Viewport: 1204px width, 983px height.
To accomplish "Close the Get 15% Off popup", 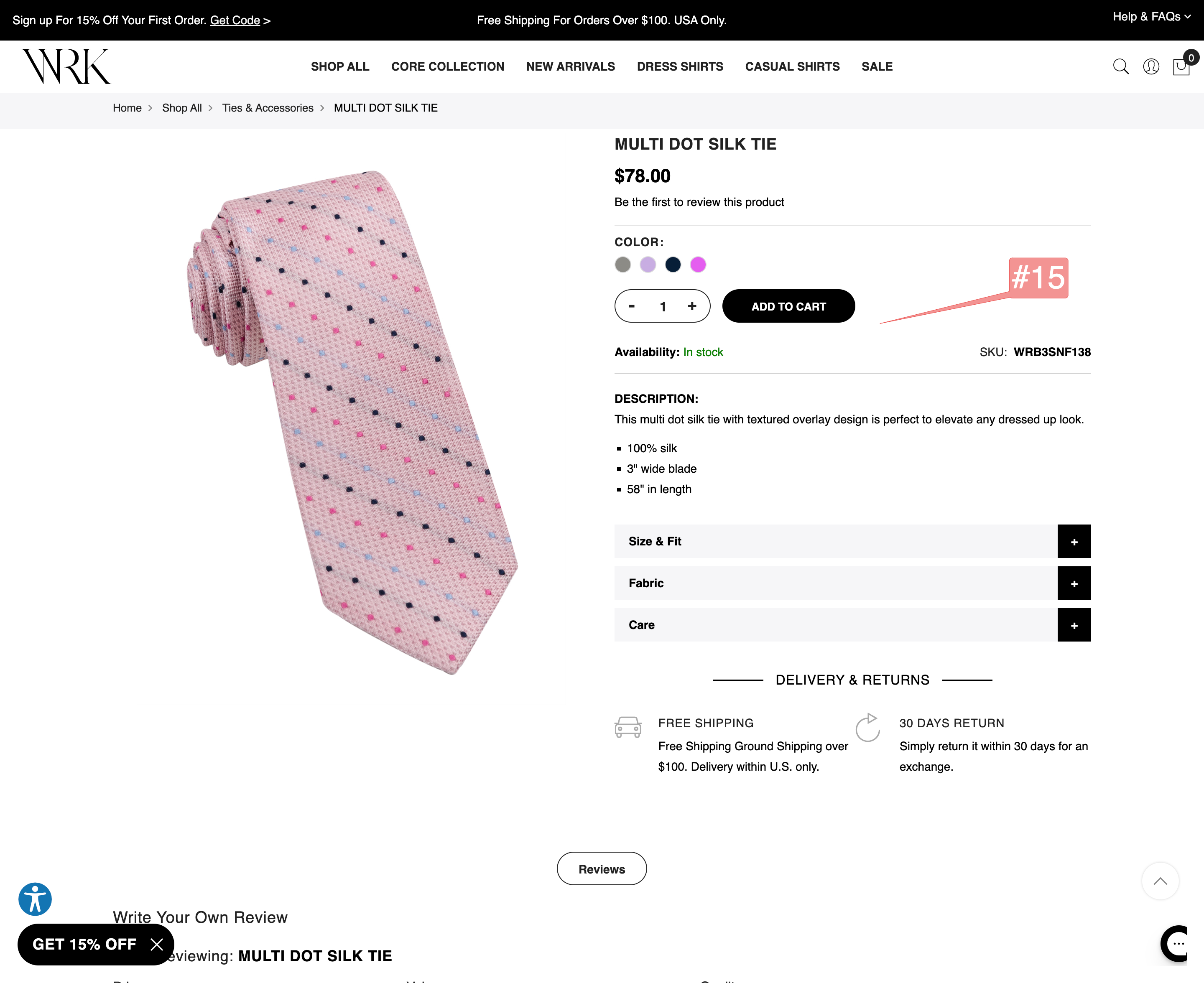I will tap(157, 944).
